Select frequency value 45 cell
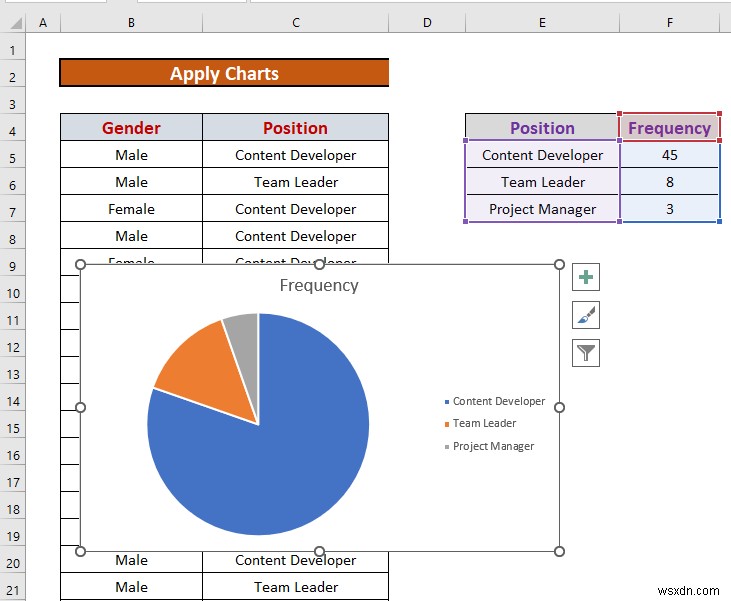This screenshot has height=601, width=731. [x=669, y=155]
